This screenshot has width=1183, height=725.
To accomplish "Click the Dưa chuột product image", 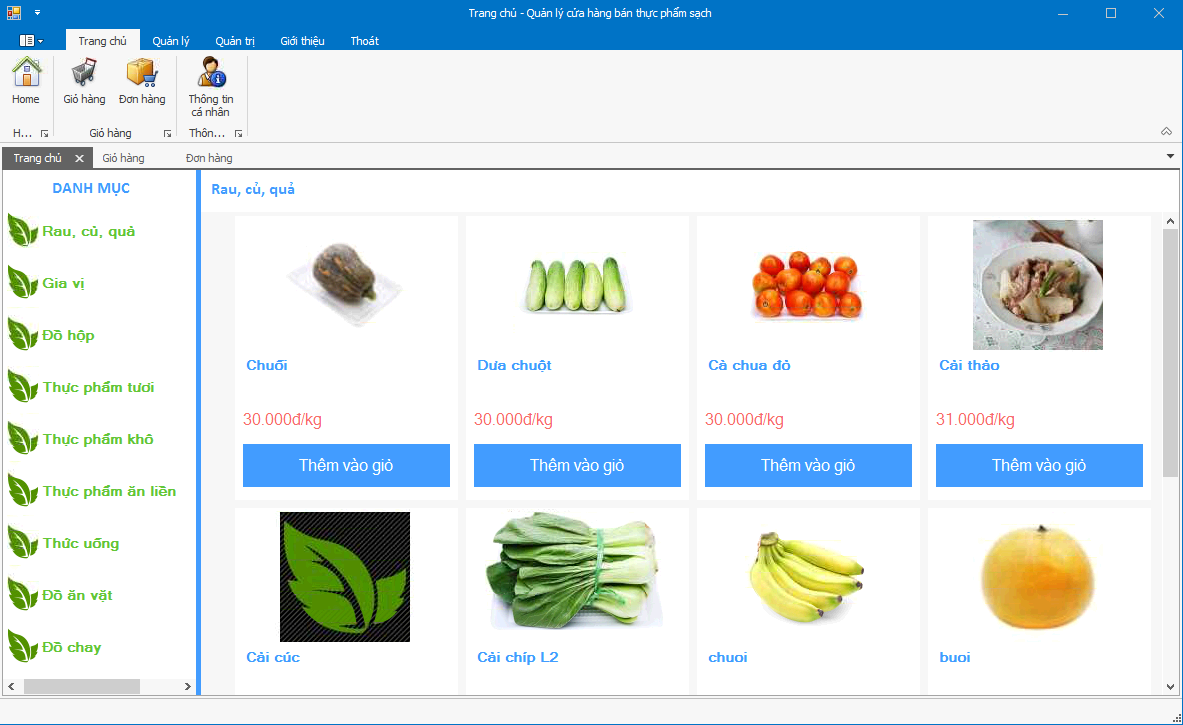I will pyautogui.click(x=575, y=285).
